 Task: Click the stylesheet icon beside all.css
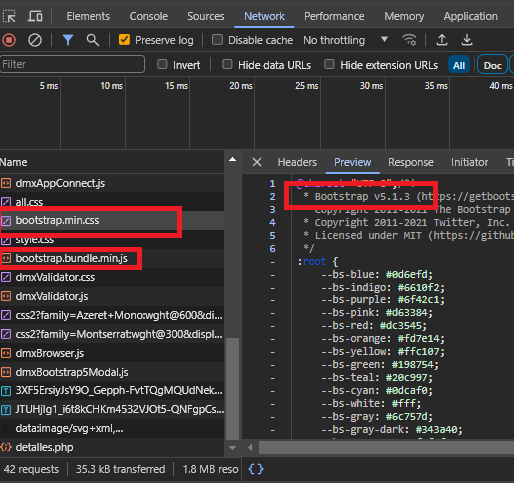6,202
